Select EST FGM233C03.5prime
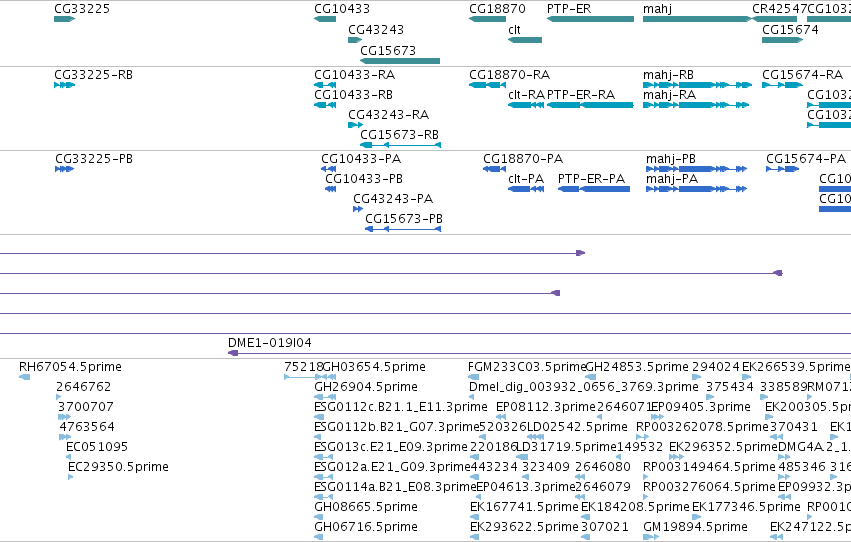Viewport: 851px width, 542px height. tap(527, 367)
